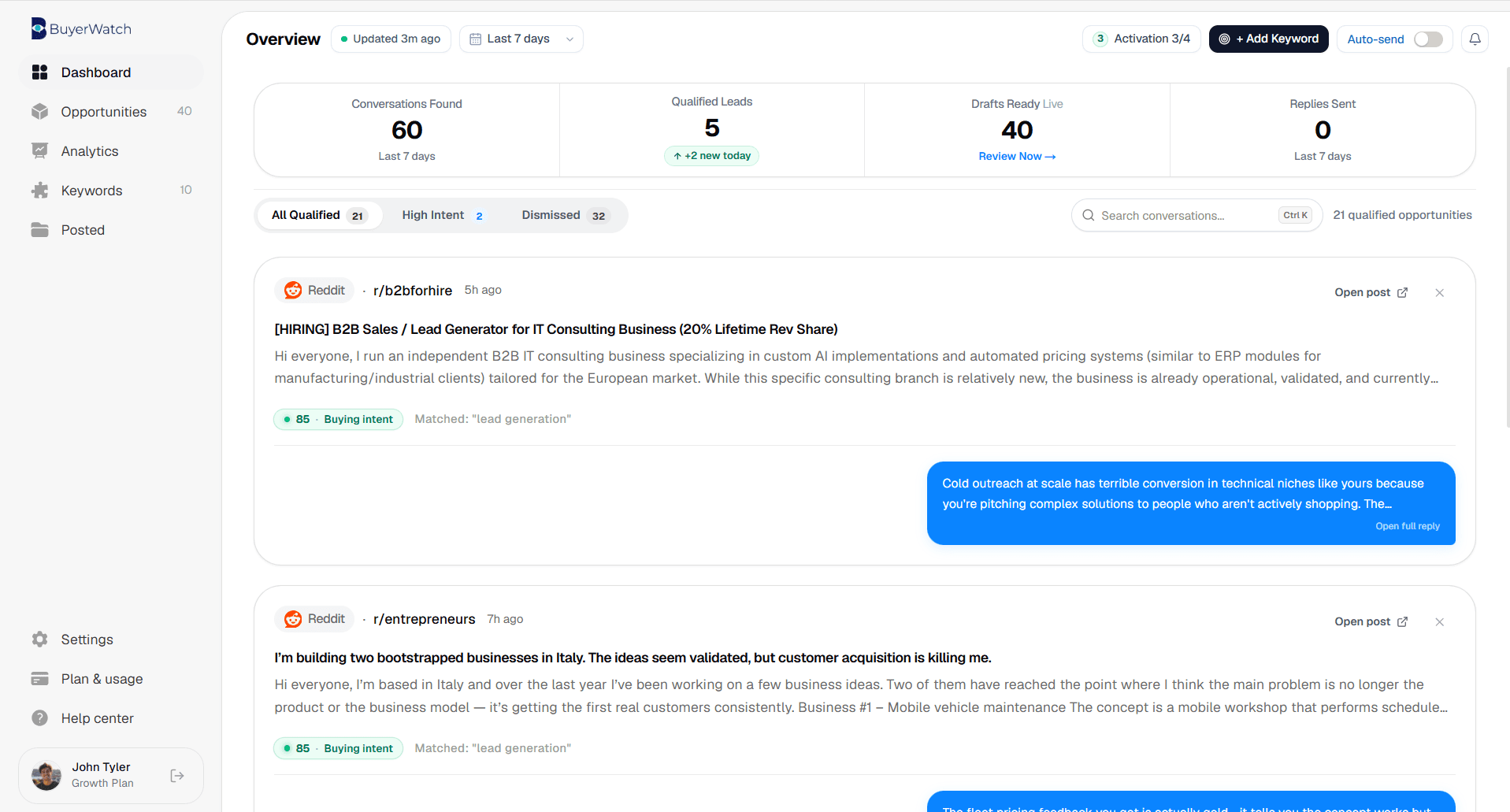Viewport: 1510px width, 812px height.
Task: Click the Reddit badge on the r/entrepreneurs card
Action: 314,619
